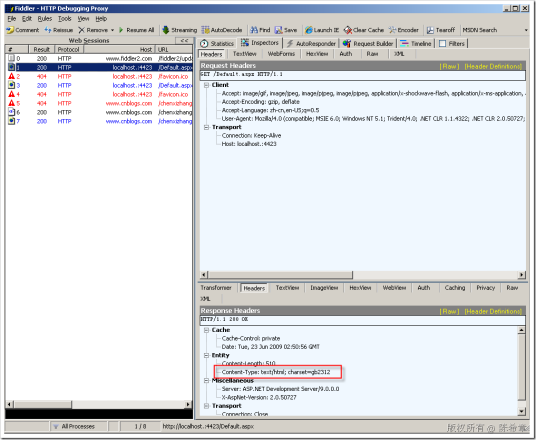
Task: Click Raw link in Response Headers
Action: (x=449, y=311)
